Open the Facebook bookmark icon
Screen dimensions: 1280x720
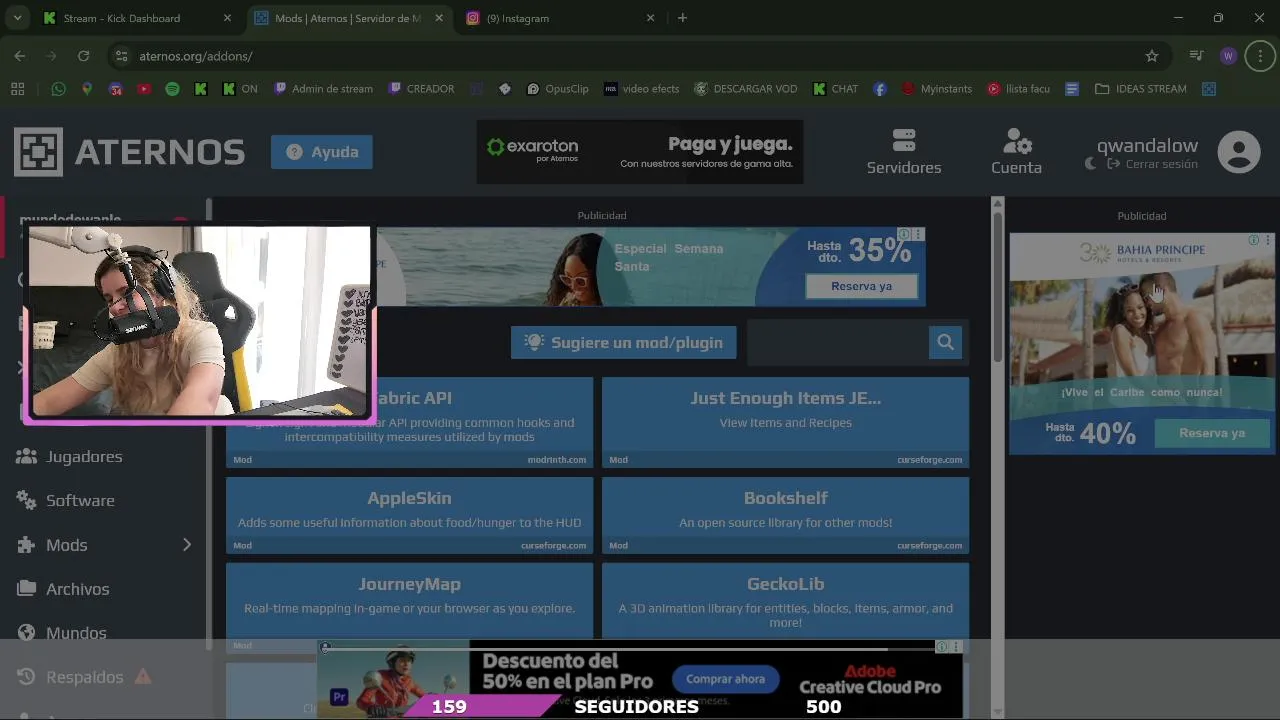click(x=880, y=89)
